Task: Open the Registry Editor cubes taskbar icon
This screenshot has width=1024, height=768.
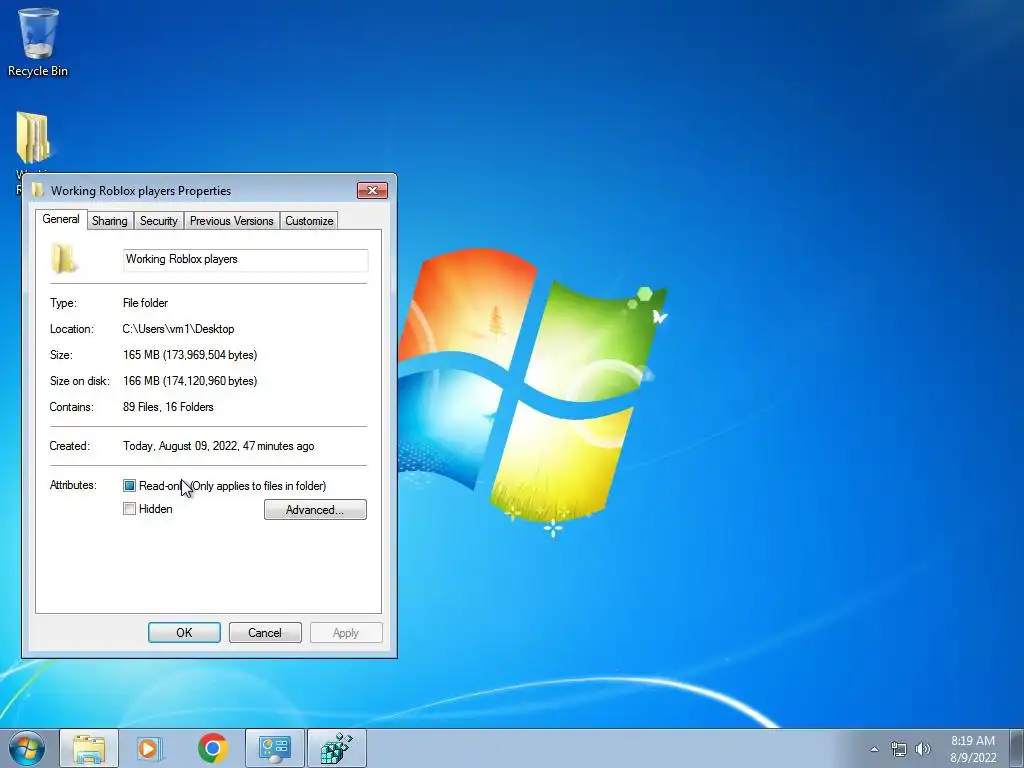Action: click(337, 748)
